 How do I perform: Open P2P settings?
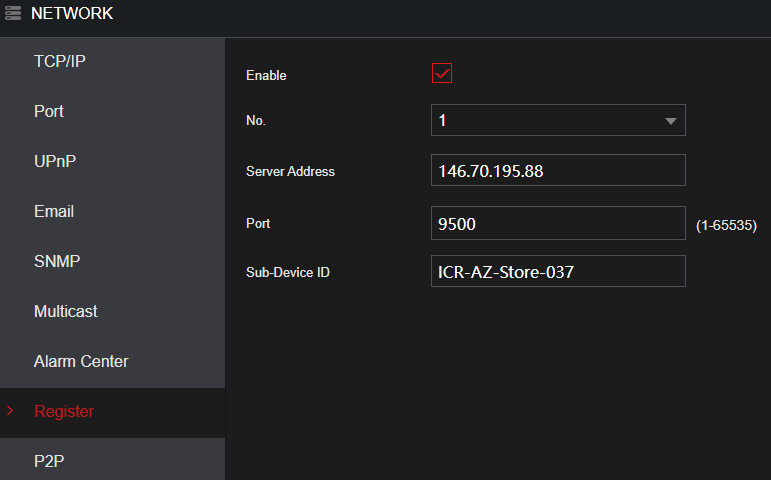pos(113,461)
